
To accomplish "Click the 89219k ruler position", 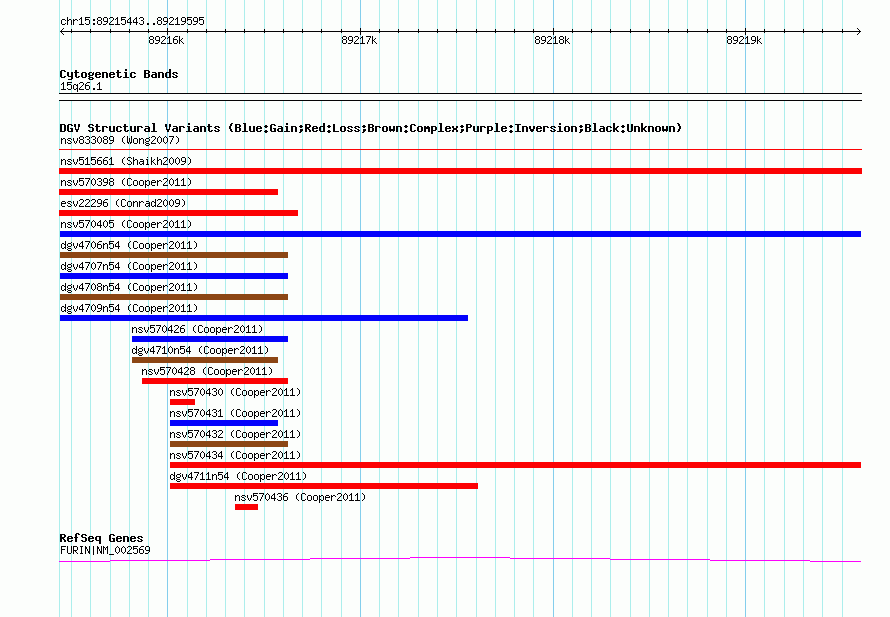I will 744,40.
